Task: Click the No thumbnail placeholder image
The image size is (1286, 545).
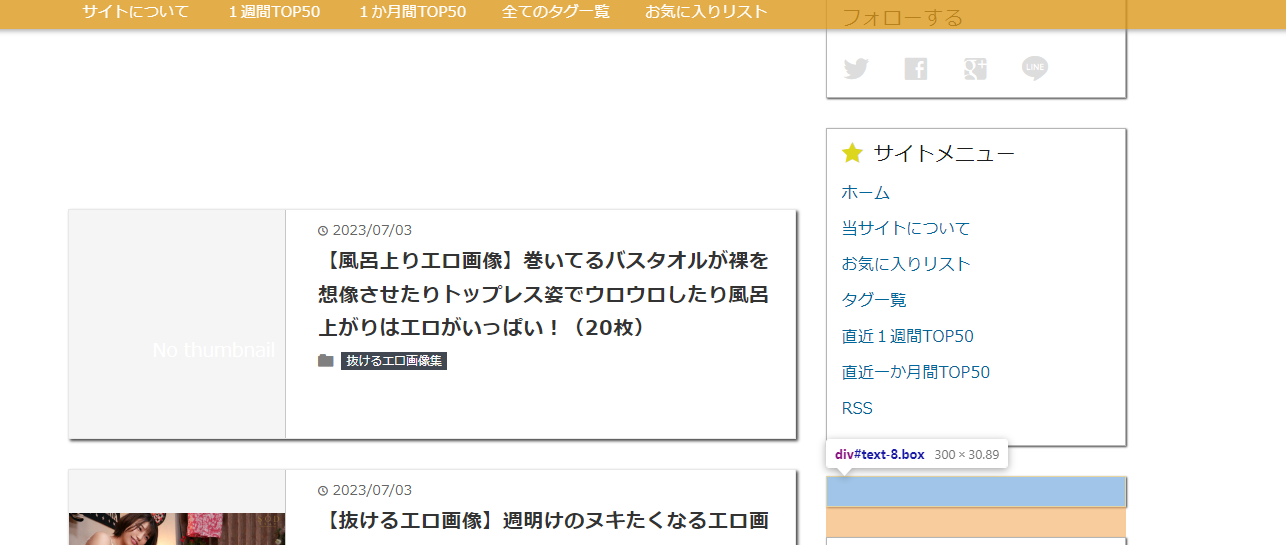Action: pyautogui.click(x=177, y=324)
